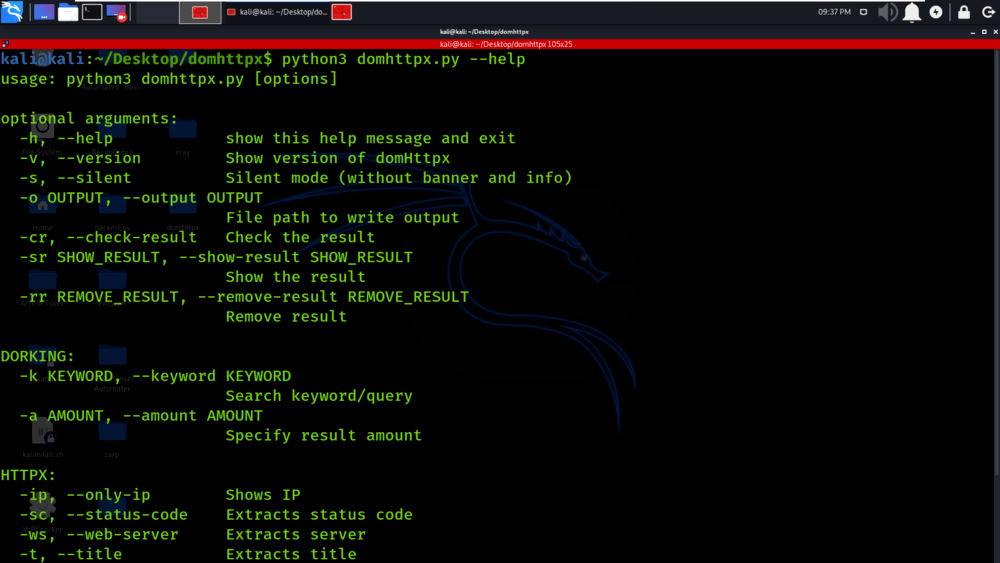
Task: Click the 'DORKING:' section heading
Action: (38, 356)
